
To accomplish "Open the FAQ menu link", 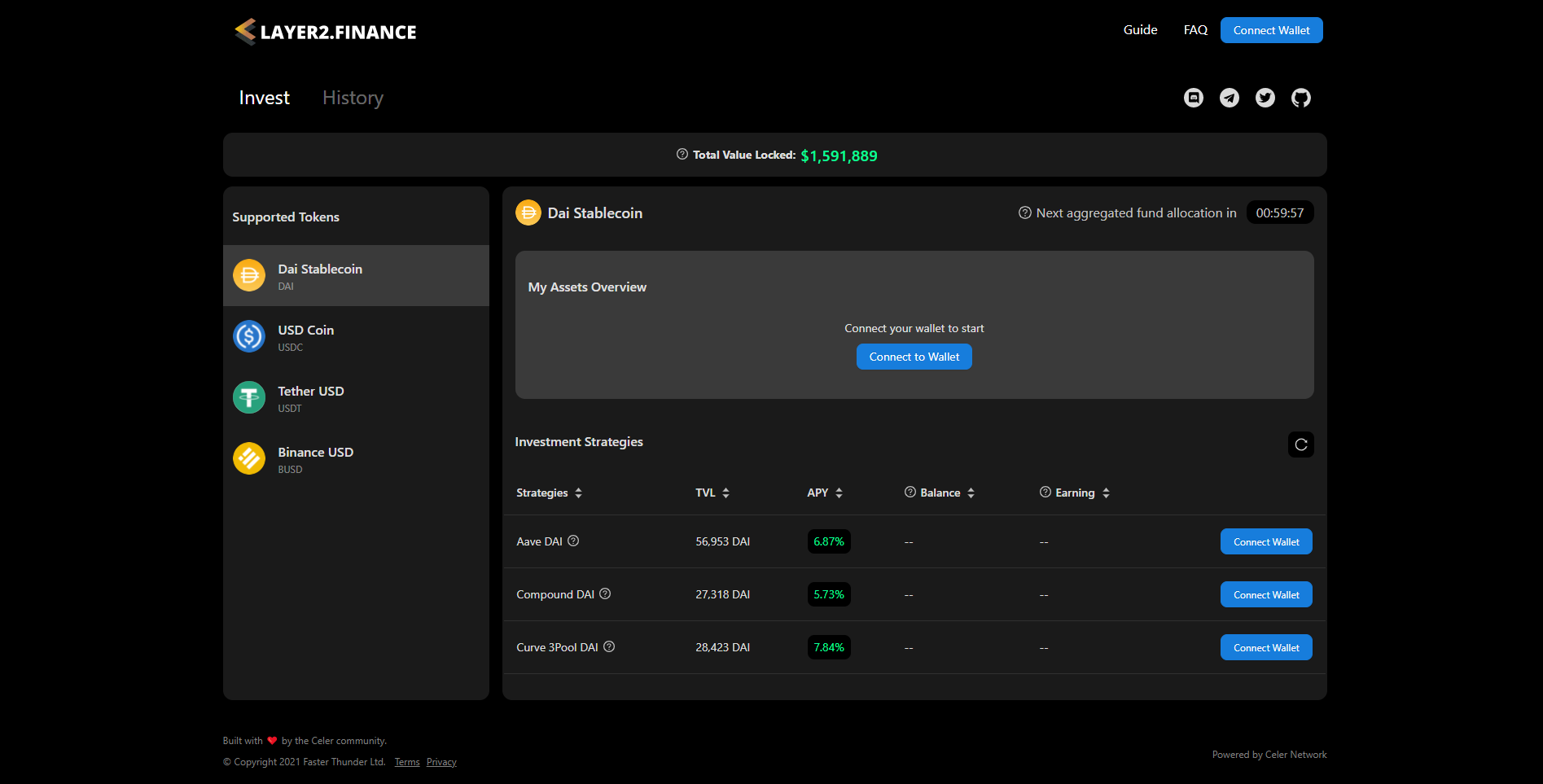I will (x=1195, y=30).
